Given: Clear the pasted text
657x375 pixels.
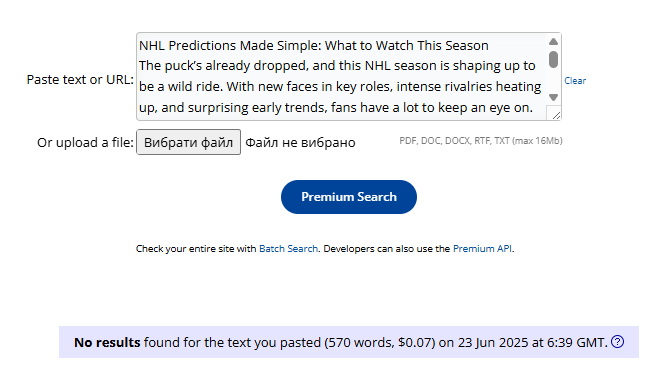Looking at the screenshot, I should 575,80.
